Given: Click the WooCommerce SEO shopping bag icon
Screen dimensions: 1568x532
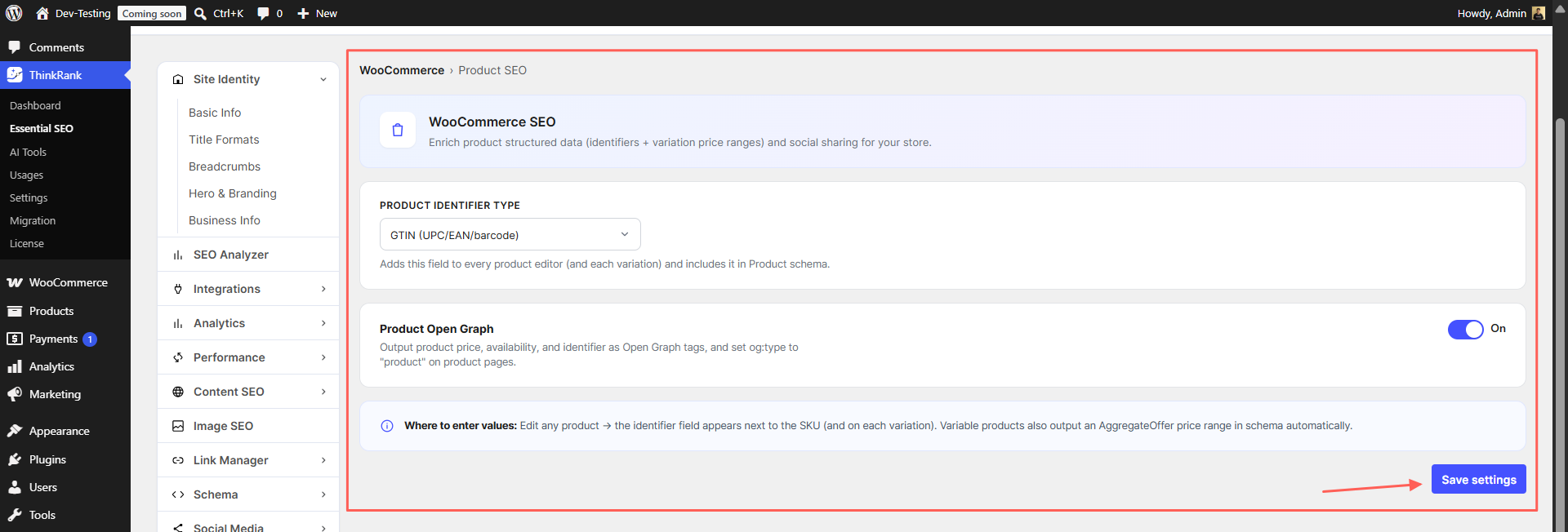Looking at the screenshot, I should (x=398, y=130).
